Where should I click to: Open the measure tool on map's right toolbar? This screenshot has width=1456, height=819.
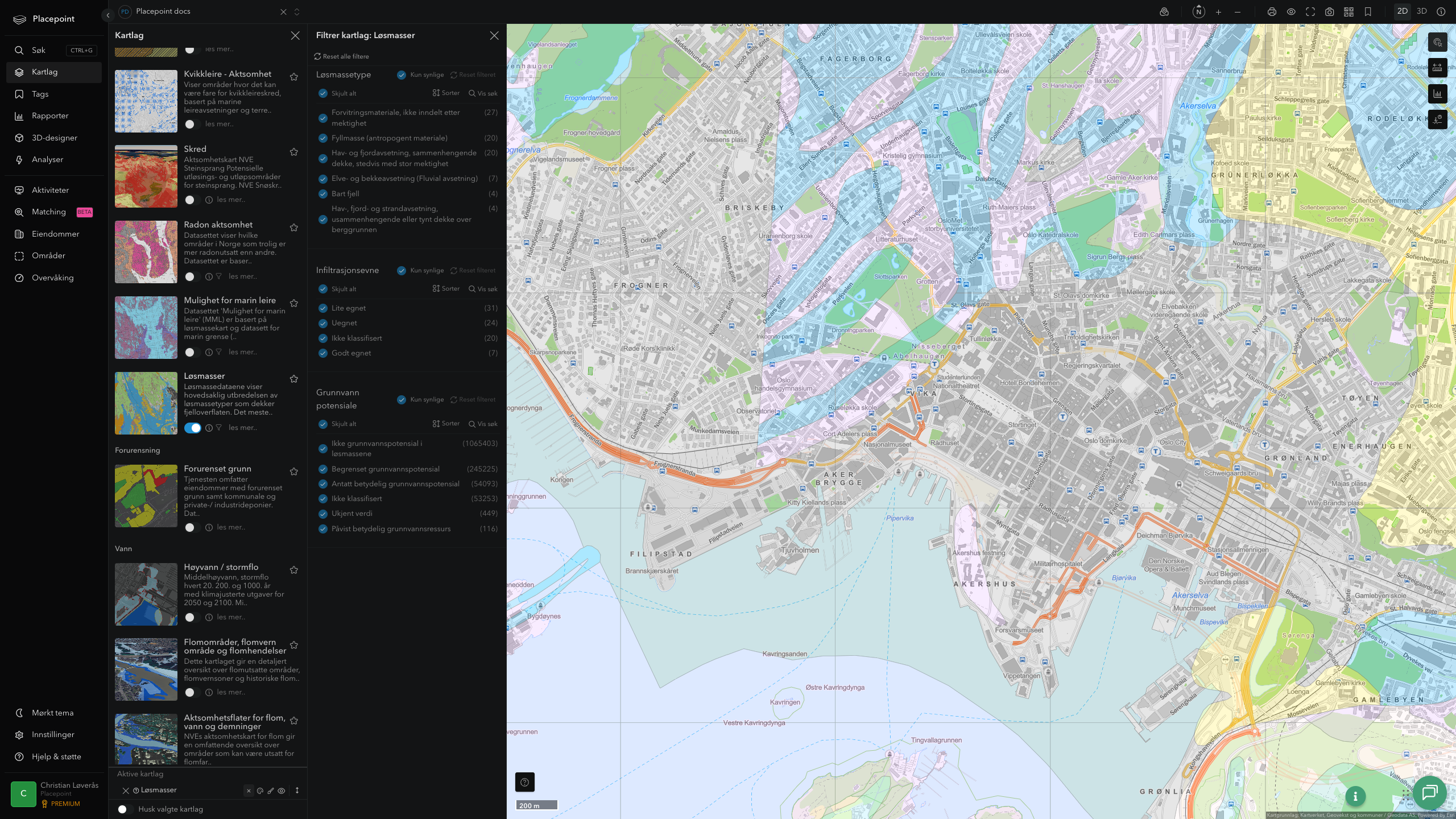pos(1437,68)
